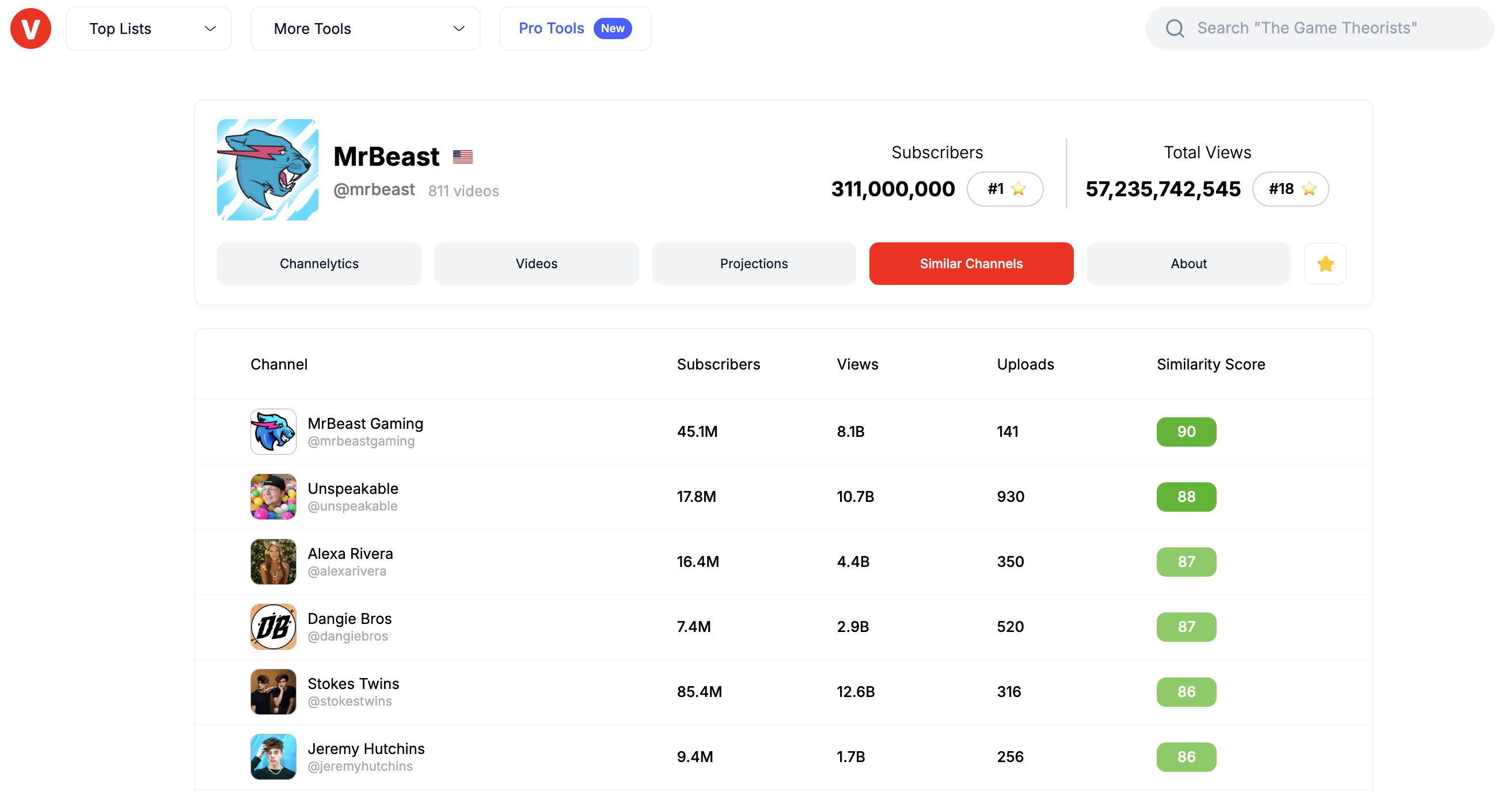Open the MrBeast Gaming channel link
The image size is (1512, 792).
click(x=365, y=424)
